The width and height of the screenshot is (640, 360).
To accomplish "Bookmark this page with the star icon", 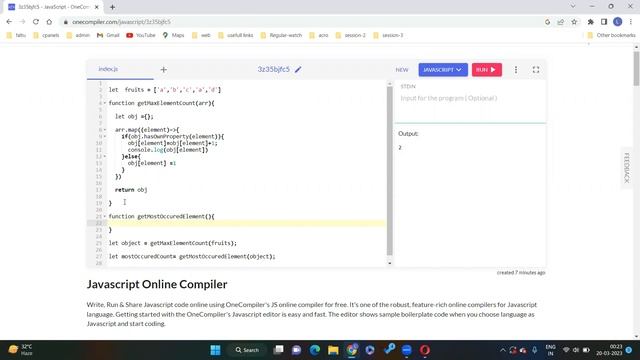I will (574, 22).
